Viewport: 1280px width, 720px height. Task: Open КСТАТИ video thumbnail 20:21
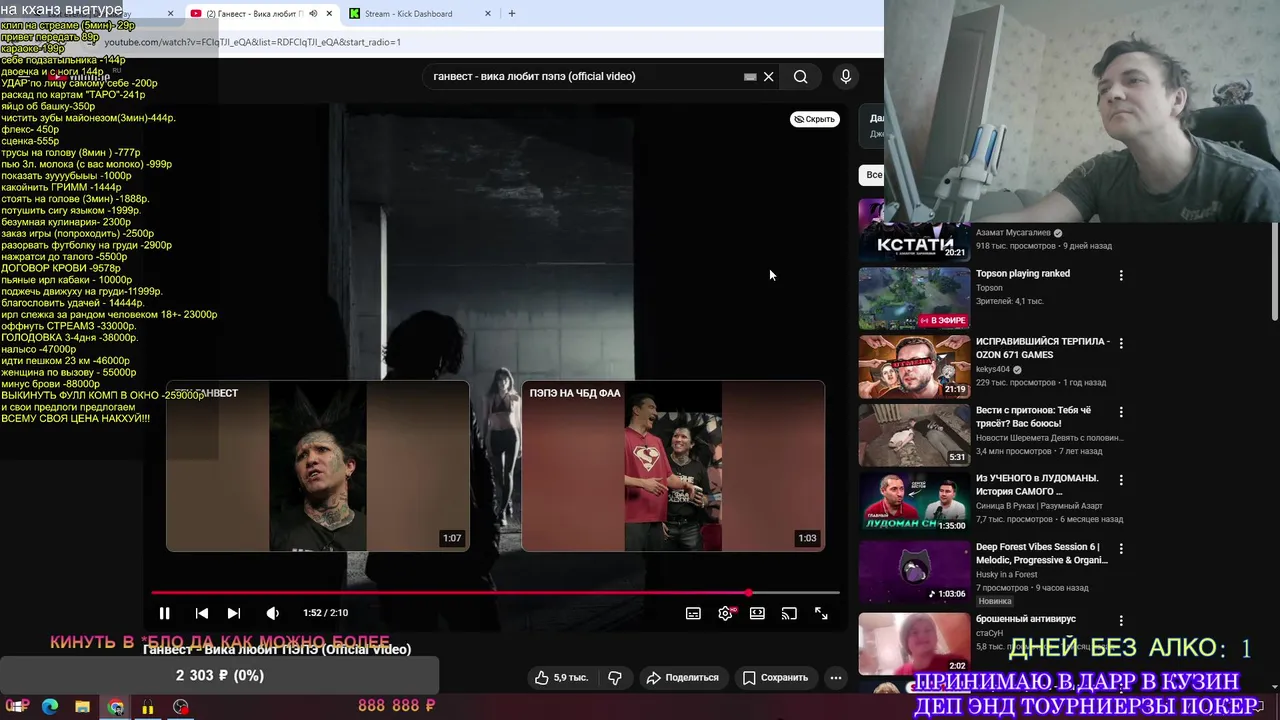pos(914,230)
